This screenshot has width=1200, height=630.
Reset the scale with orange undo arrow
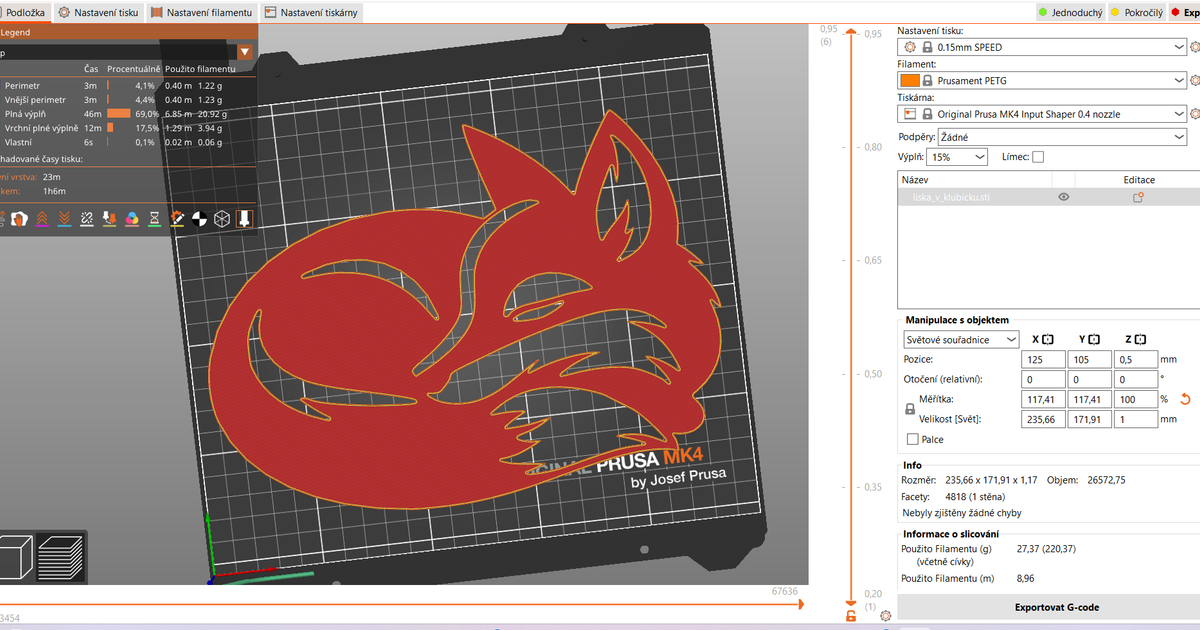pyautogui.click(x=1186, y=399)
